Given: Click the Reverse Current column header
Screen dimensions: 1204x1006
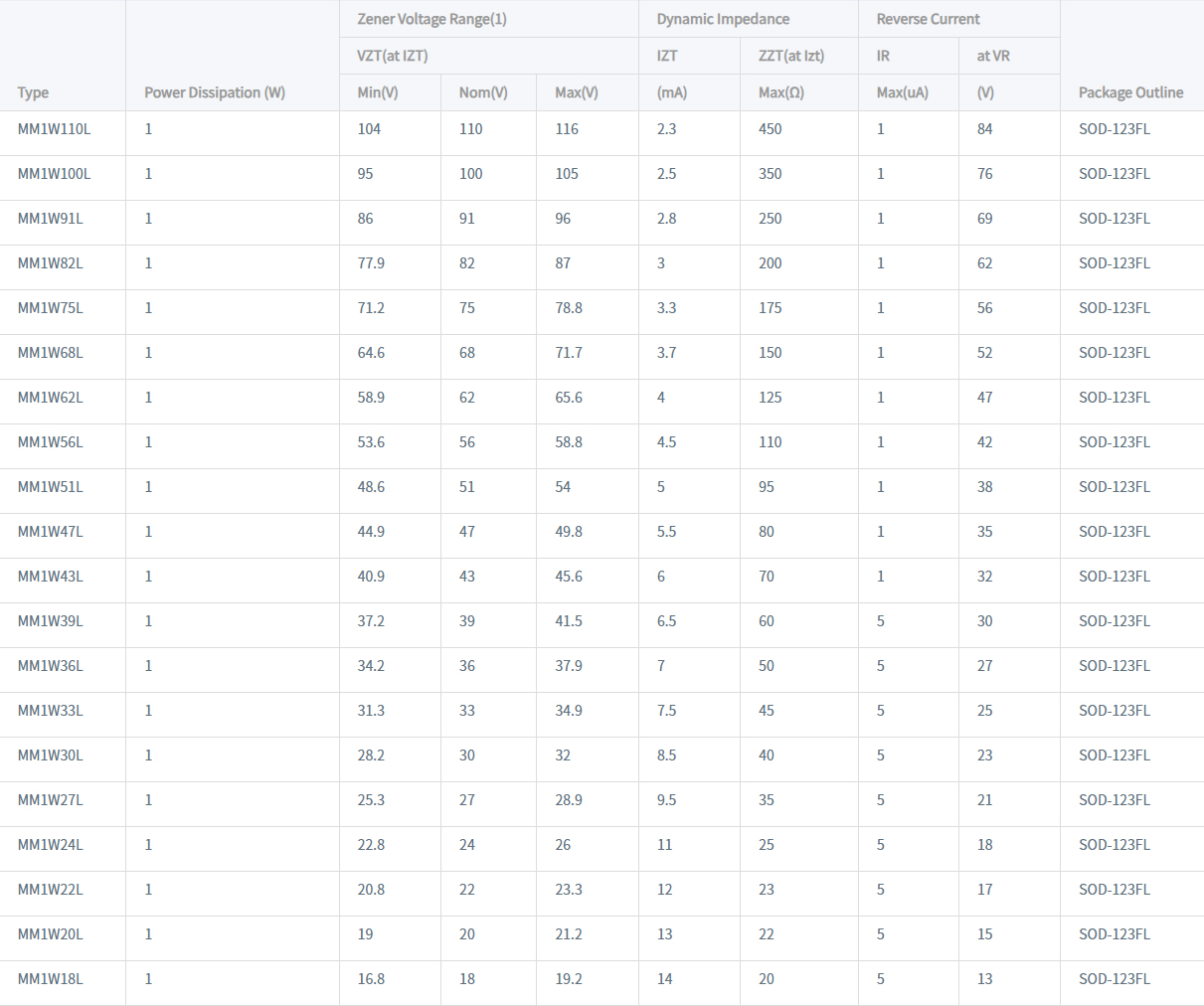Looking at the screenshot, I should (x=928, y=19).
